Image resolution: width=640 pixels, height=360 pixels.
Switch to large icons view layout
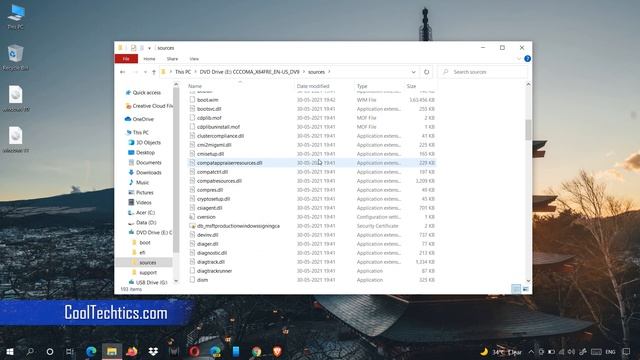click(526, 289)
